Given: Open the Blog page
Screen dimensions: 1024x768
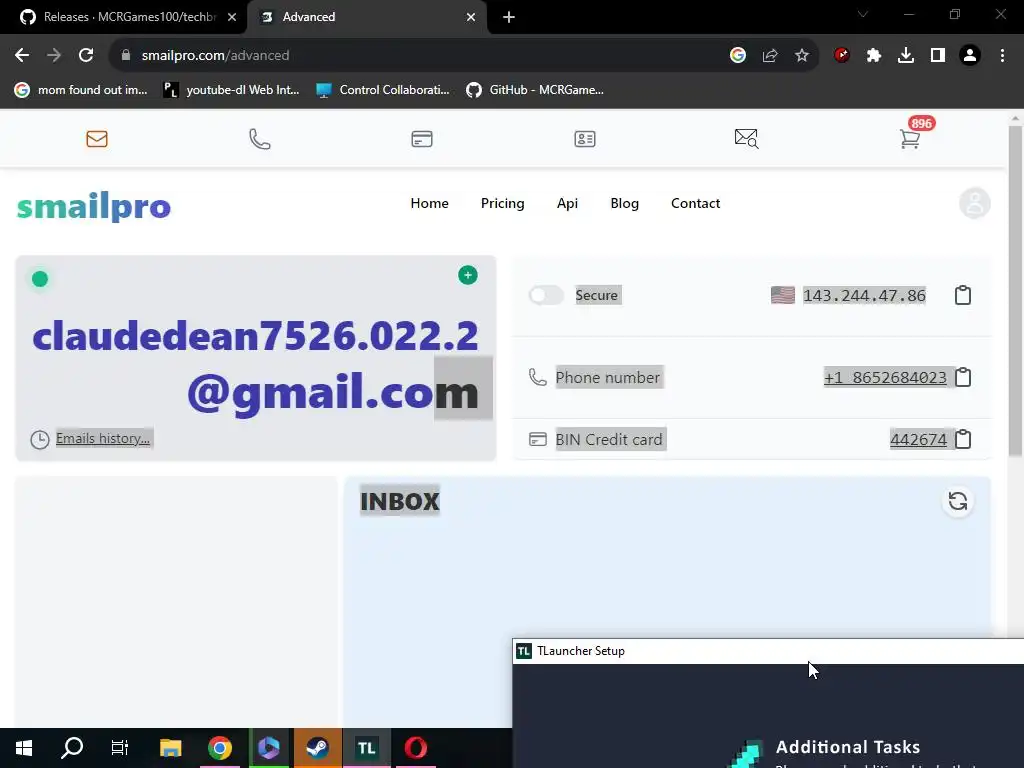Looking at the screenshot, I should (x=624, y=203).
